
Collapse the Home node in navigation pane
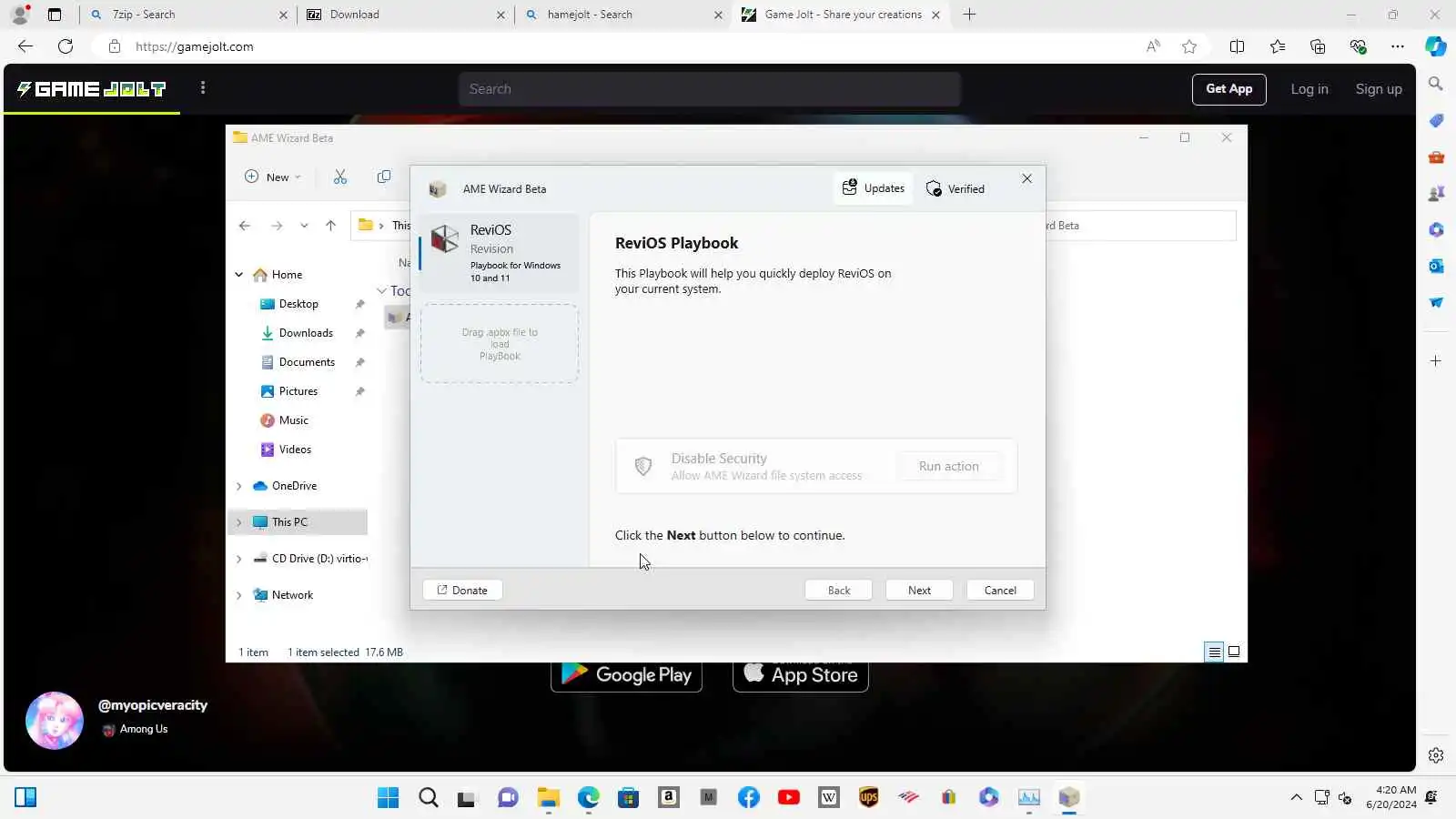[x=239, y=274]
